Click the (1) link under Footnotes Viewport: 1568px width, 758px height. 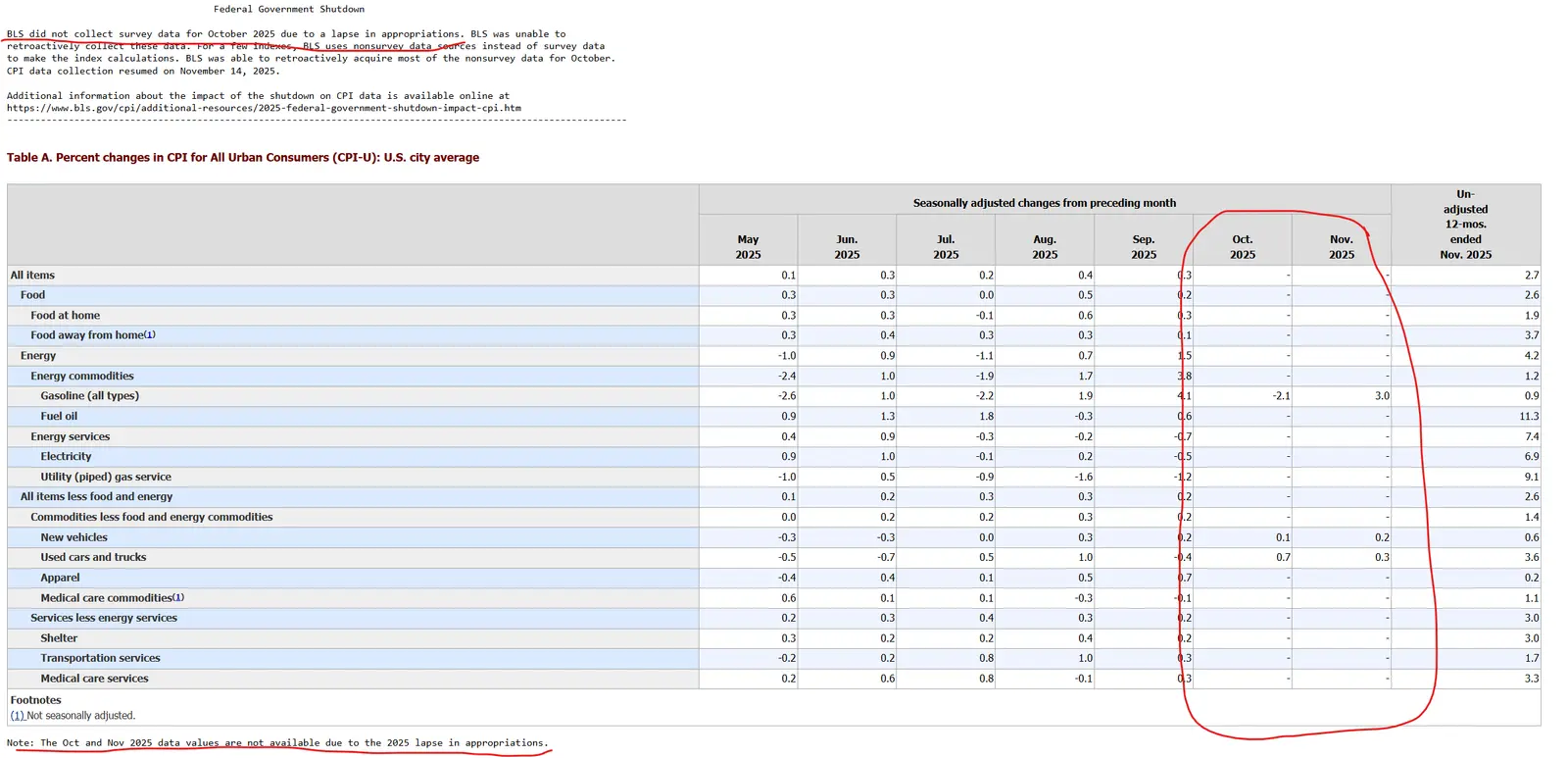[18, 716]
